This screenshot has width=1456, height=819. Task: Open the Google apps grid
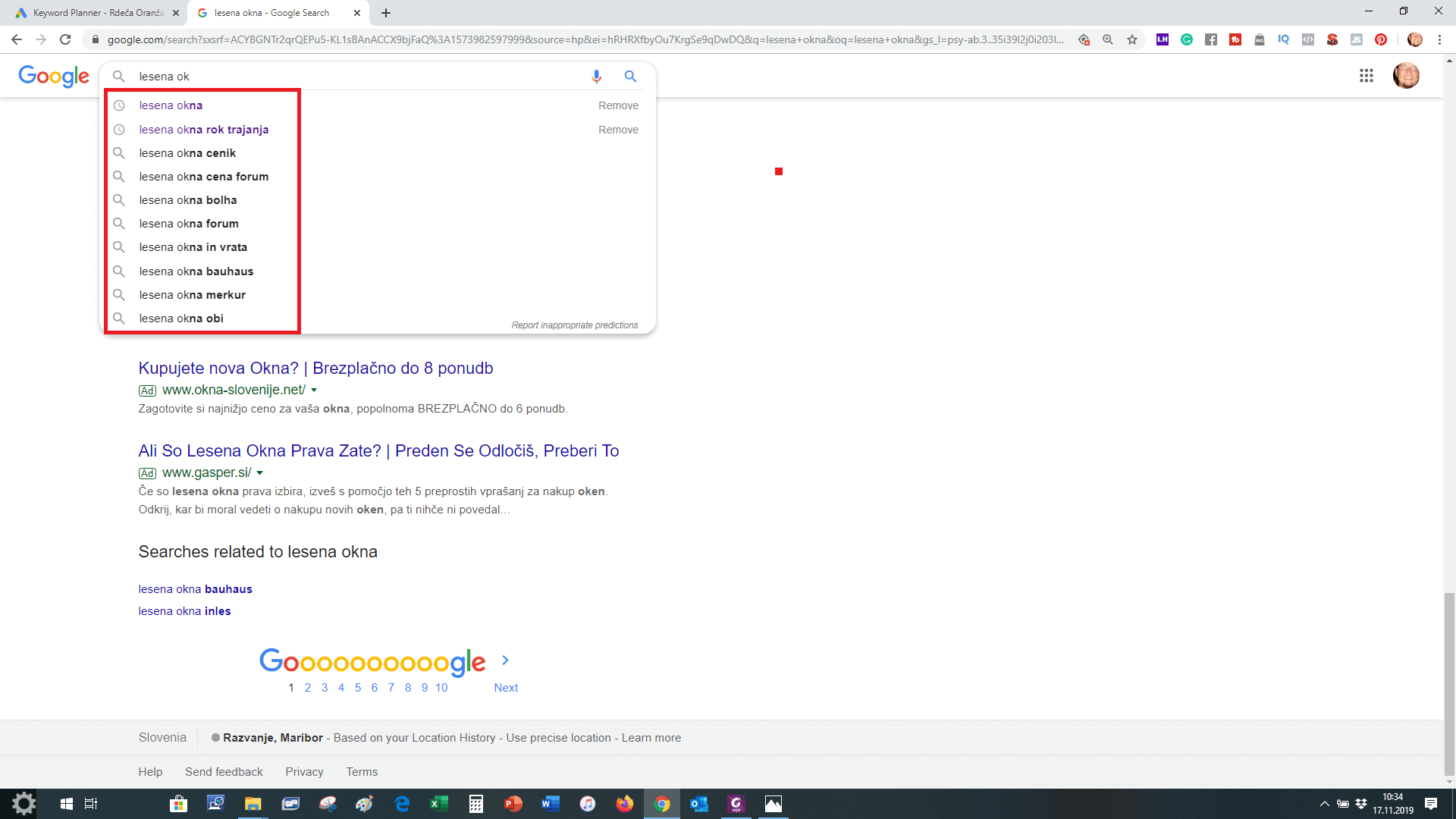[x=1367, y=76]
